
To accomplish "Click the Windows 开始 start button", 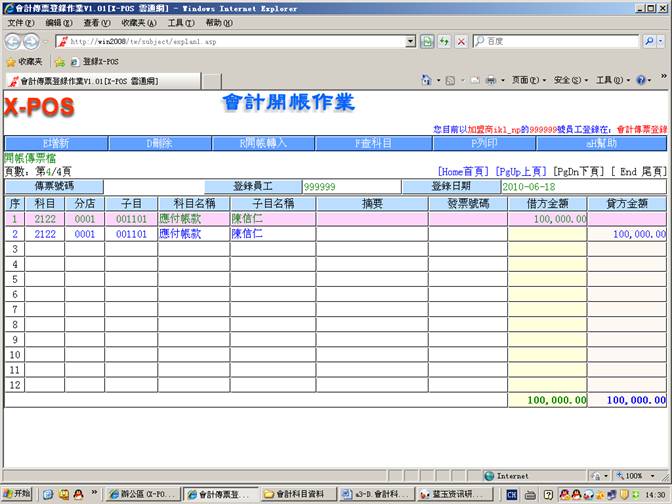I will 17,494.
